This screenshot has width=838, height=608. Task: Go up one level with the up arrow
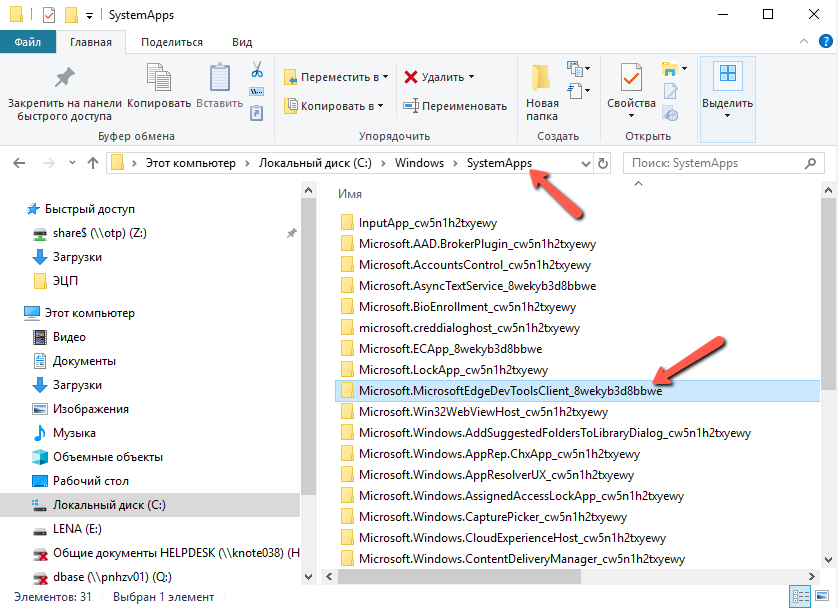point(93,163)
